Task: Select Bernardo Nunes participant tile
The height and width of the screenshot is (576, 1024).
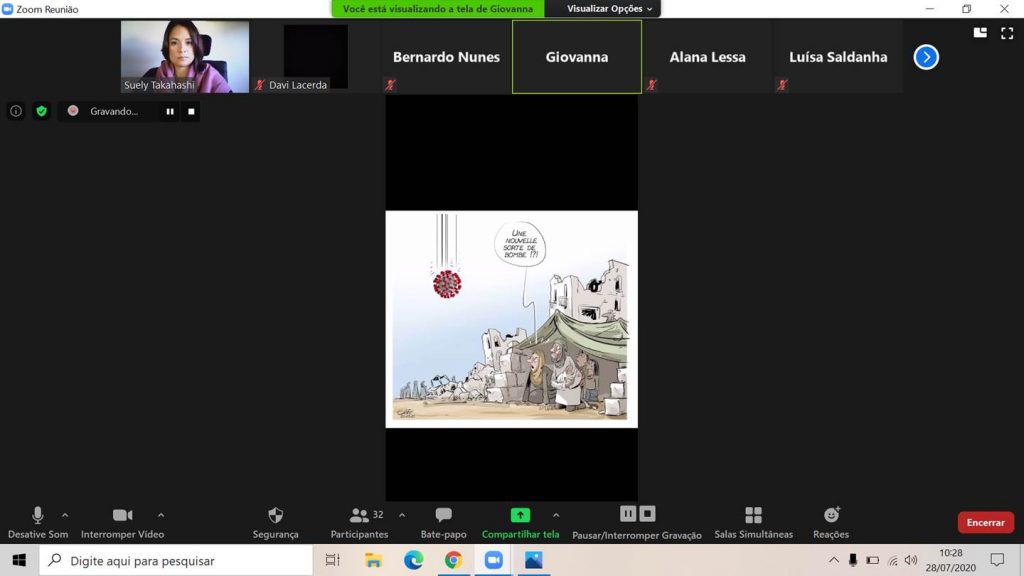Action: point(446,57)
